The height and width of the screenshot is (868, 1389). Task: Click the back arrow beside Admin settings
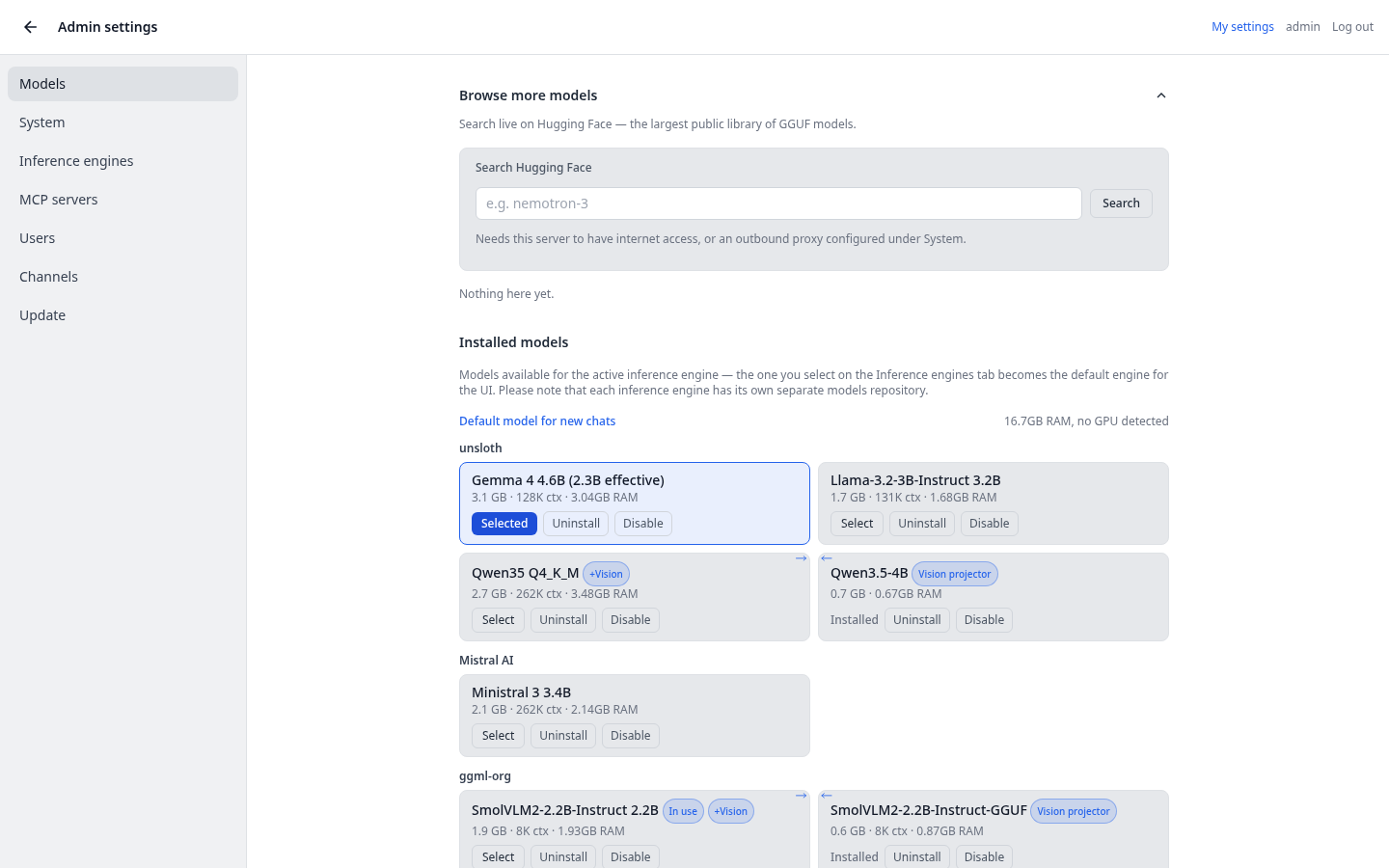coord(31,27)
